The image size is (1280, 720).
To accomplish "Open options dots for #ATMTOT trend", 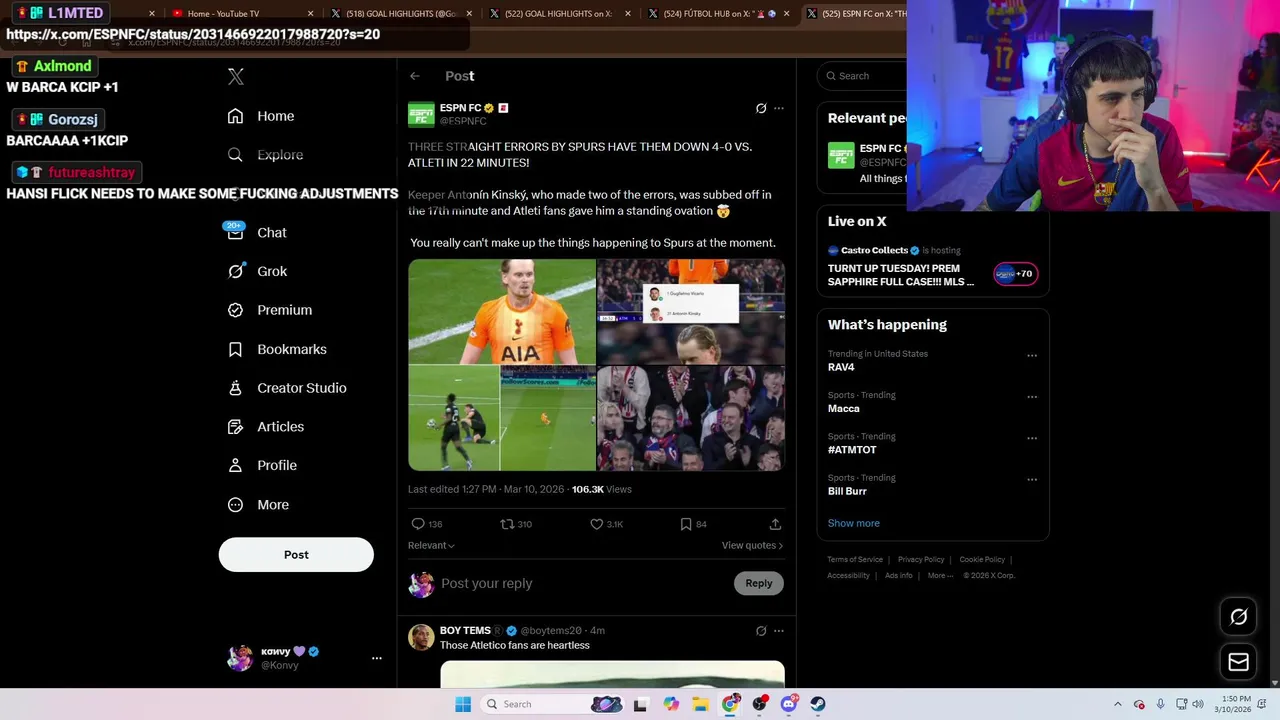I will pyautogui.click(x=1032, y=438).
